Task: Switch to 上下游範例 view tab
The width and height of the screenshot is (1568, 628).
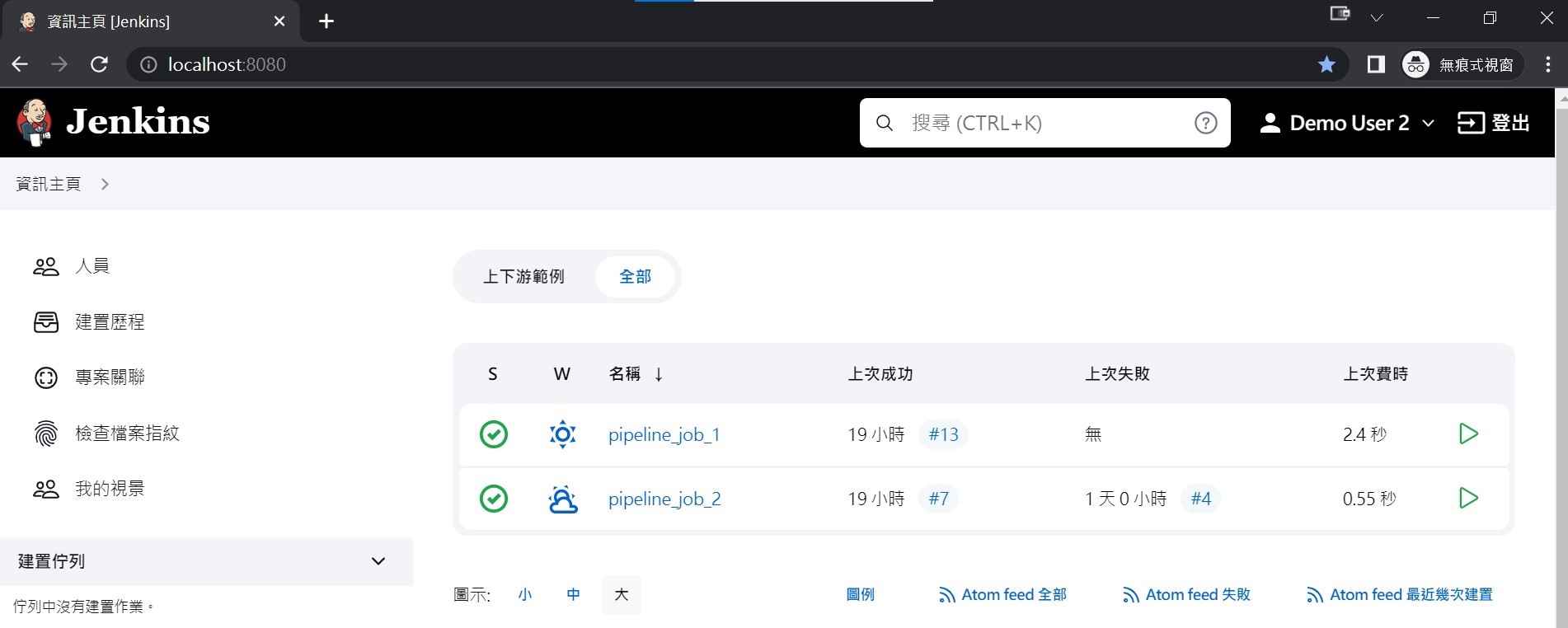Action: point(523,277)
